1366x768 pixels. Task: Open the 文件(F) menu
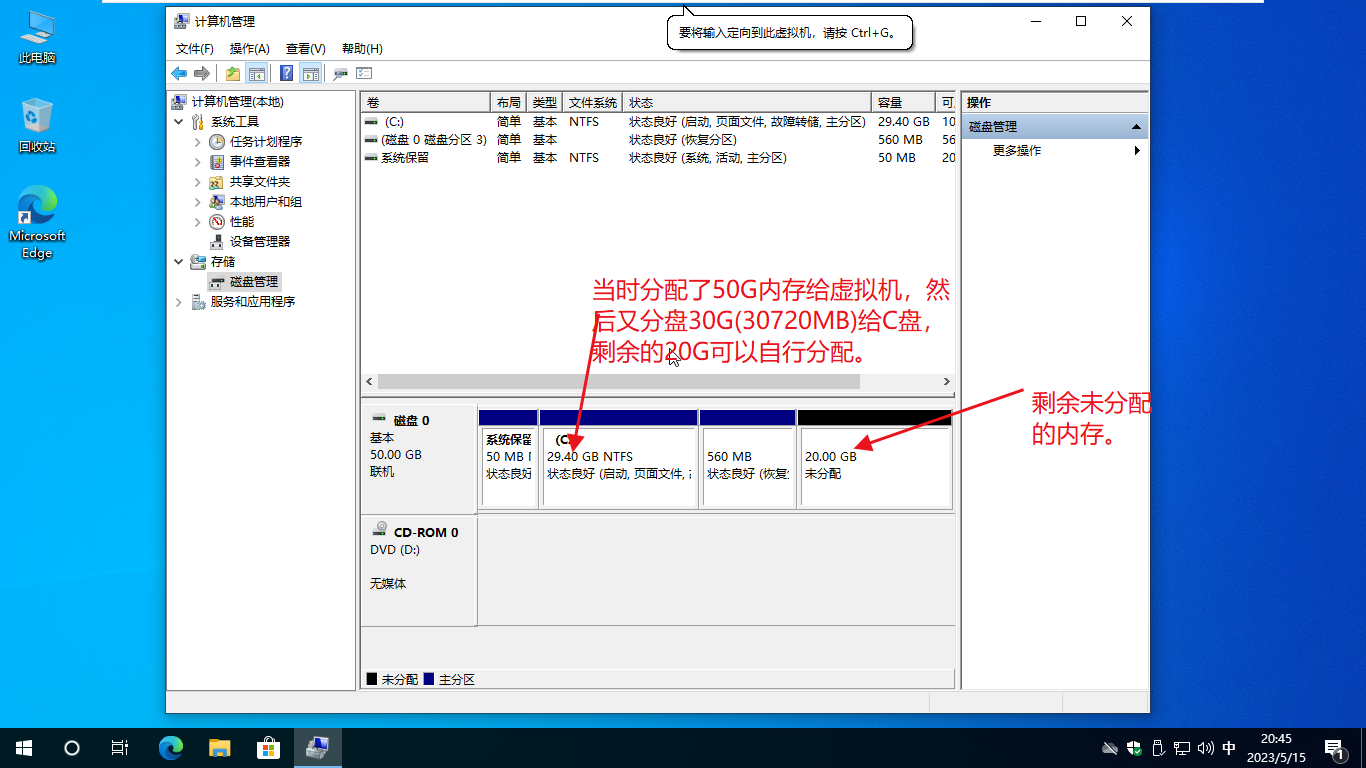coord(195,48)
